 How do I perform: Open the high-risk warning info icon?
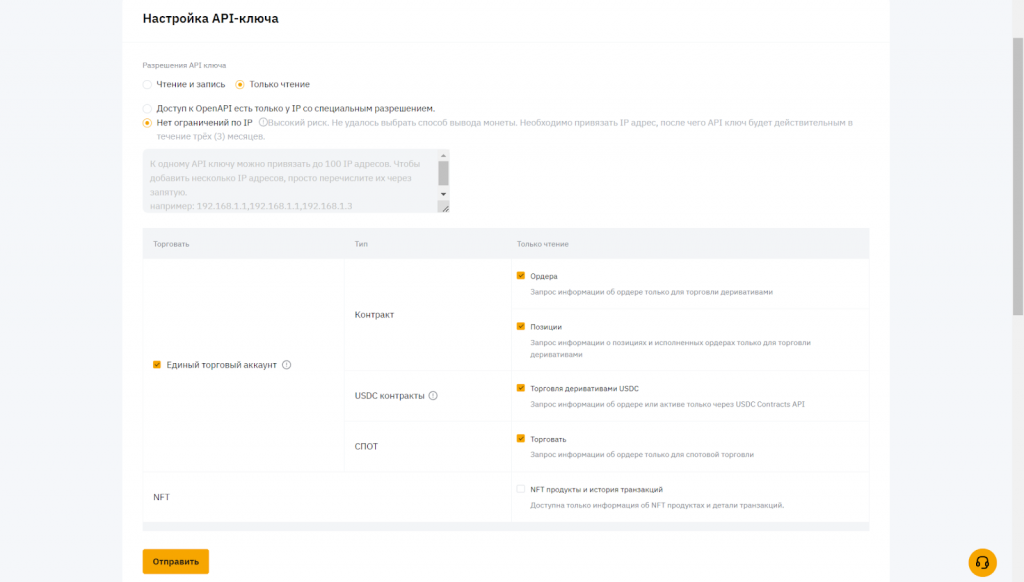coord(262,122)
